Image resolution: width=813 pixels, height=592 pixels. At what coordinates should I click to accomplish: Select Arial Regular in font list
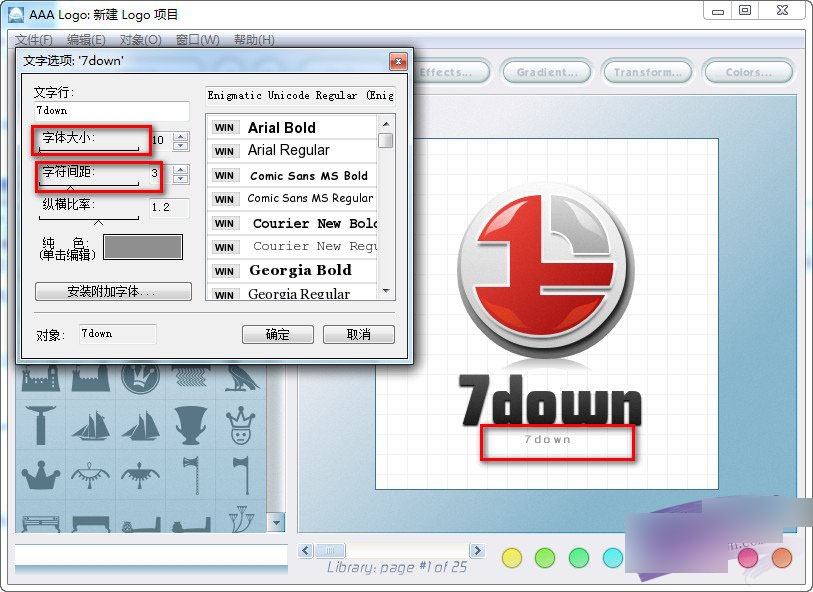point(292,151)
